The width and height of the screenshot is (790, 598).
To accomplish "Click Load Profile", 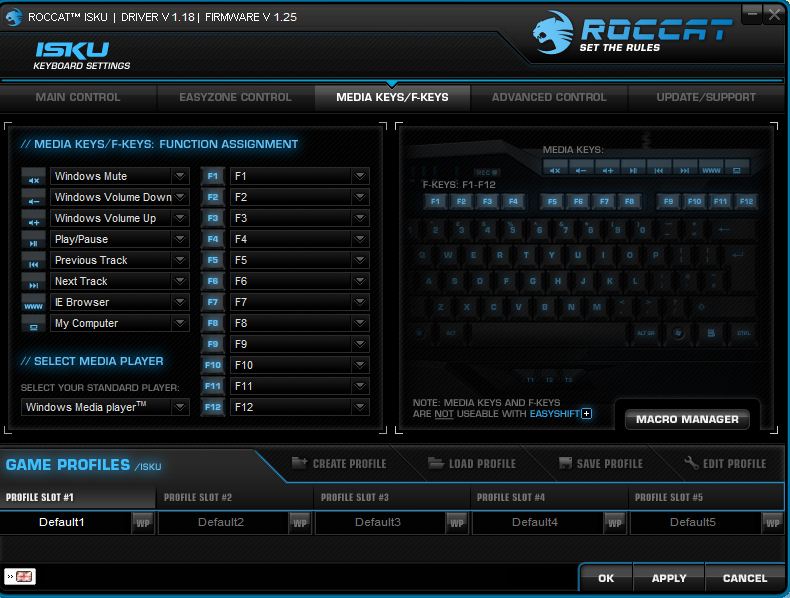I will pos(472,463).
